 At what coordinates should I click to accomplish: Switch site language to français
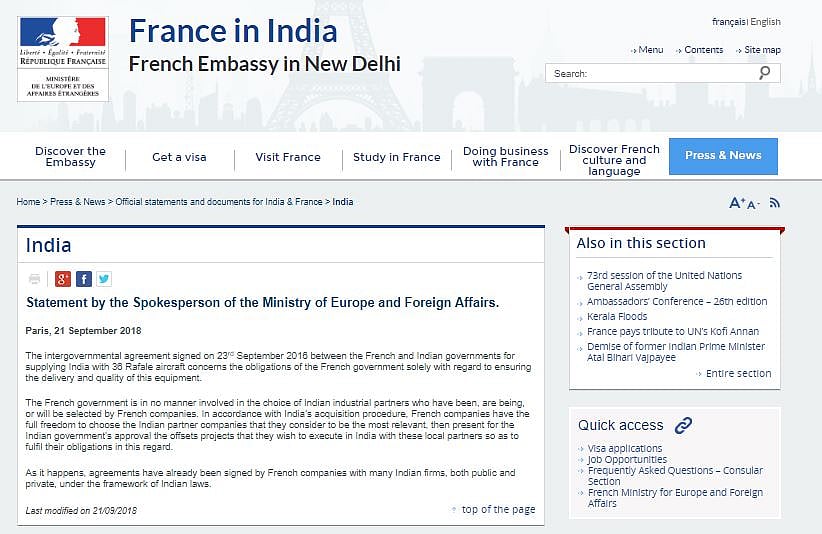pos(728,22)
